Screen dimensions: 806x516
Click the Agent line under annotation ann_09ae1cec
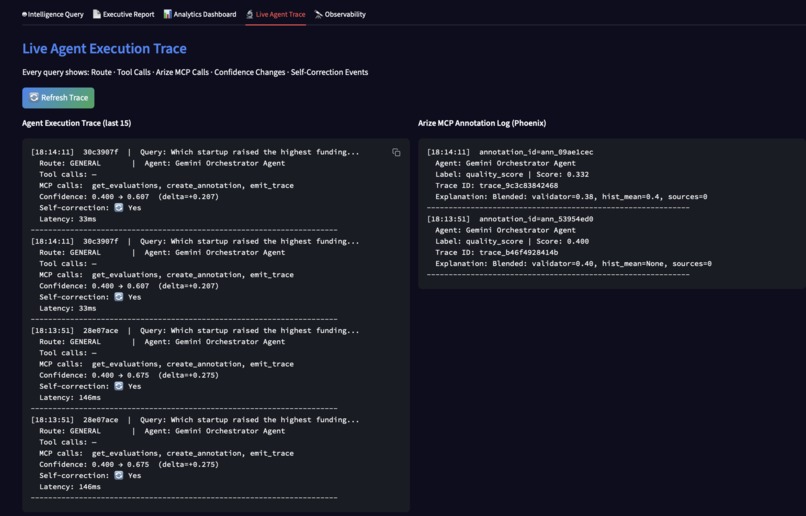coord(505,163)
